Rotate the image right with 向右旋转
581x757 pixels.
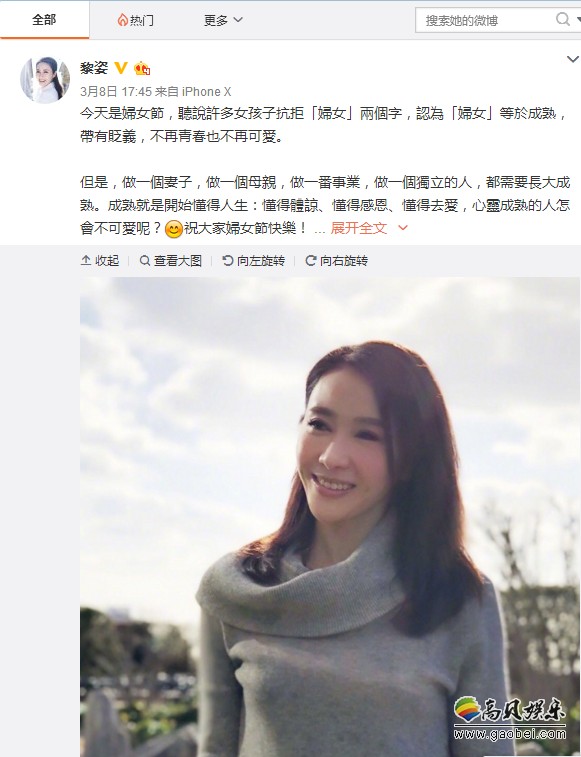(337, 261)
